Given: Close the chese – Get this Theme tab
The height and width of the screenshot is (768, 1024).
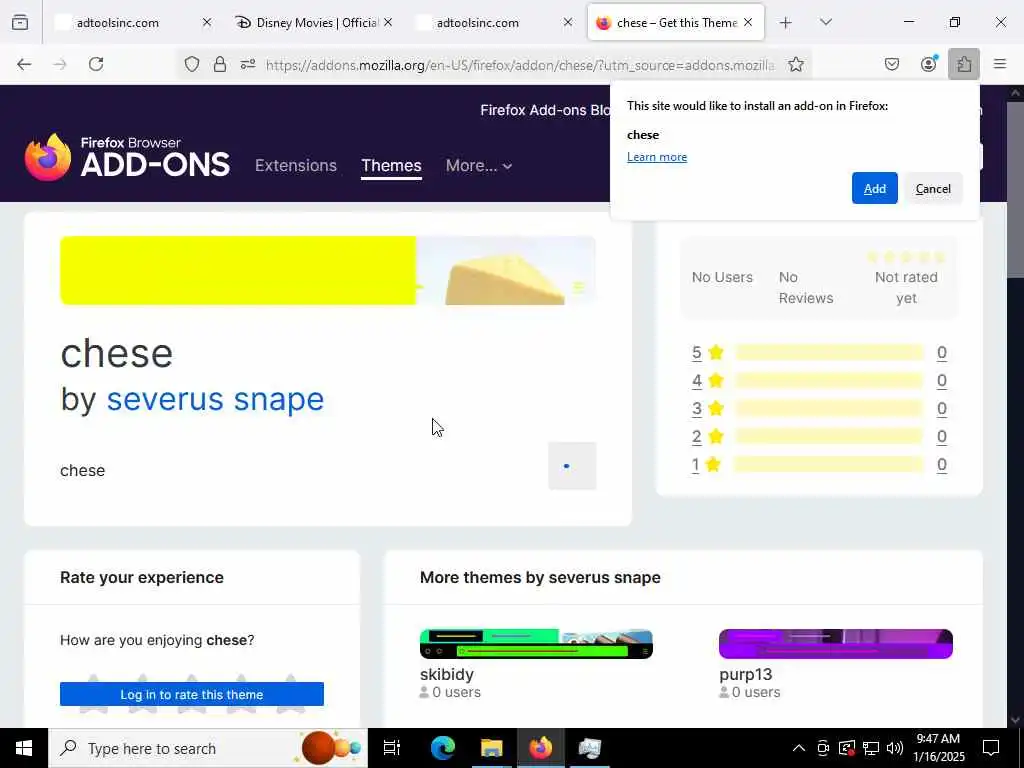Looking at the screenshot, I should tap(748, 22).
